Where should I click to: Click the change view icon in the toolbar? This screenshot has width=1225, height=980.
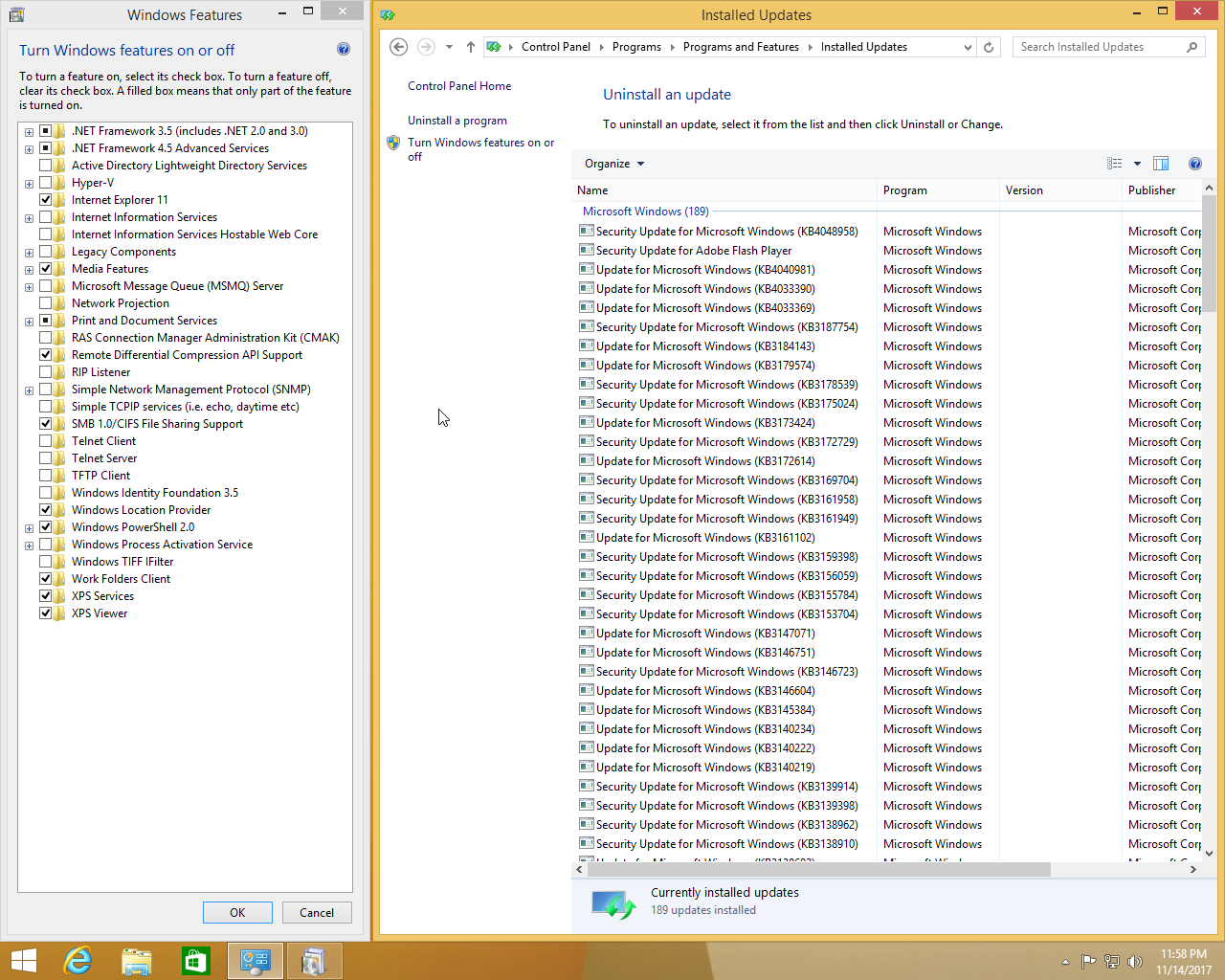point(1115,164)
